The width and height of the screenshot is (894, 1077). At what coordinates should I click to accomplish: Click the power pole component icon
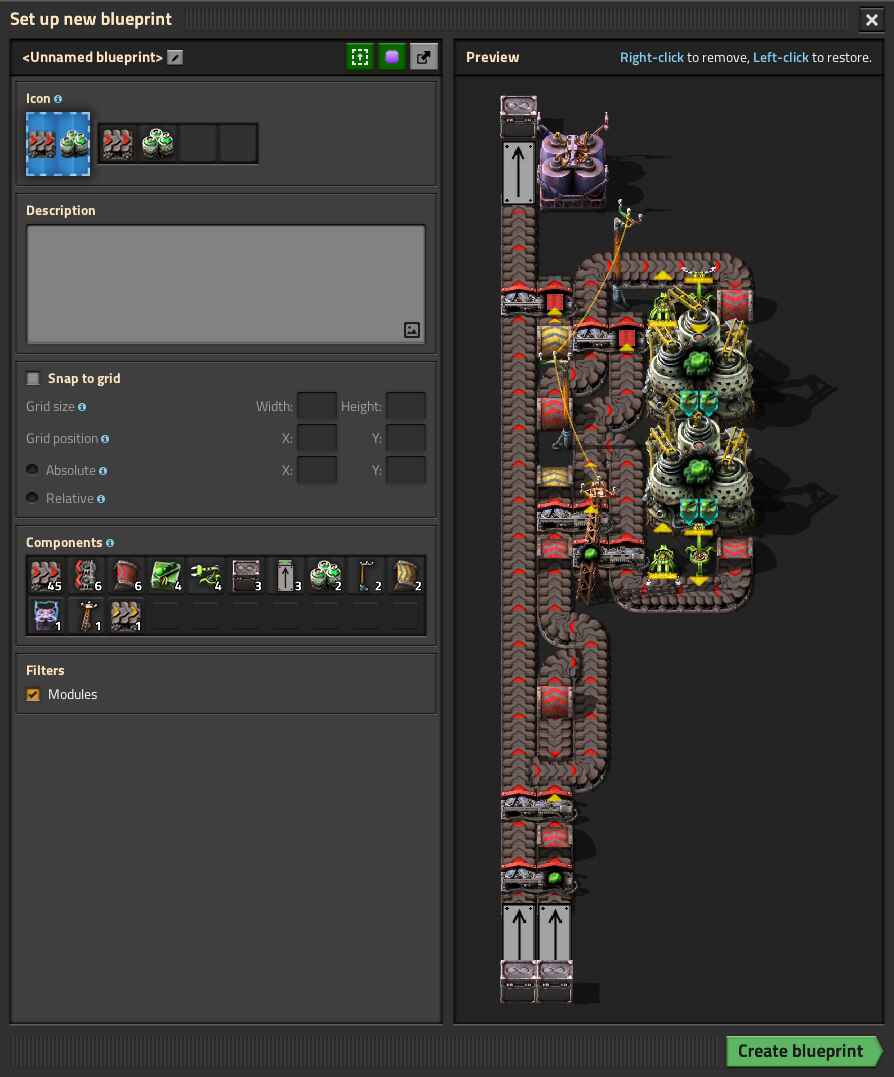365,575
